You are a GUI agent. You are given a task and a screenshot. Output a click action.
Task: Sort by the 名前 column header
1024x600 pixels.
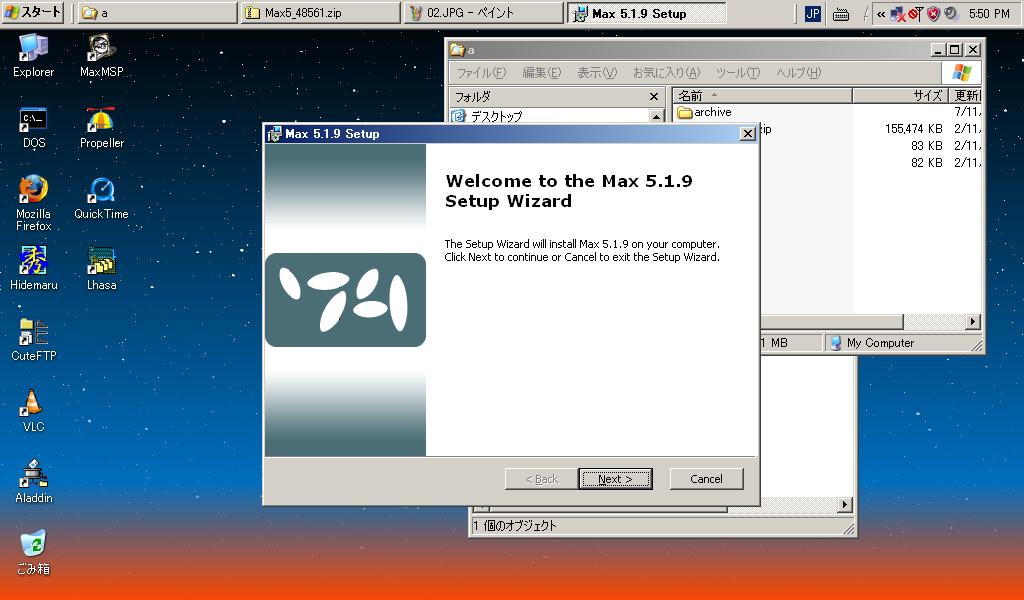pos(762,96)
